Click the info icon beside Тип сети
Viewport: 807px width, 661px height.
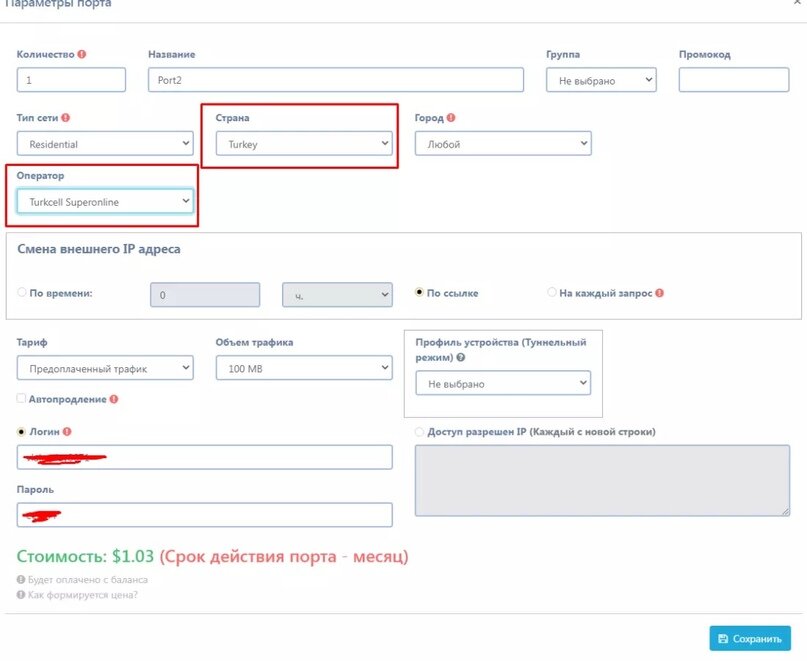(x=65, y=117)
